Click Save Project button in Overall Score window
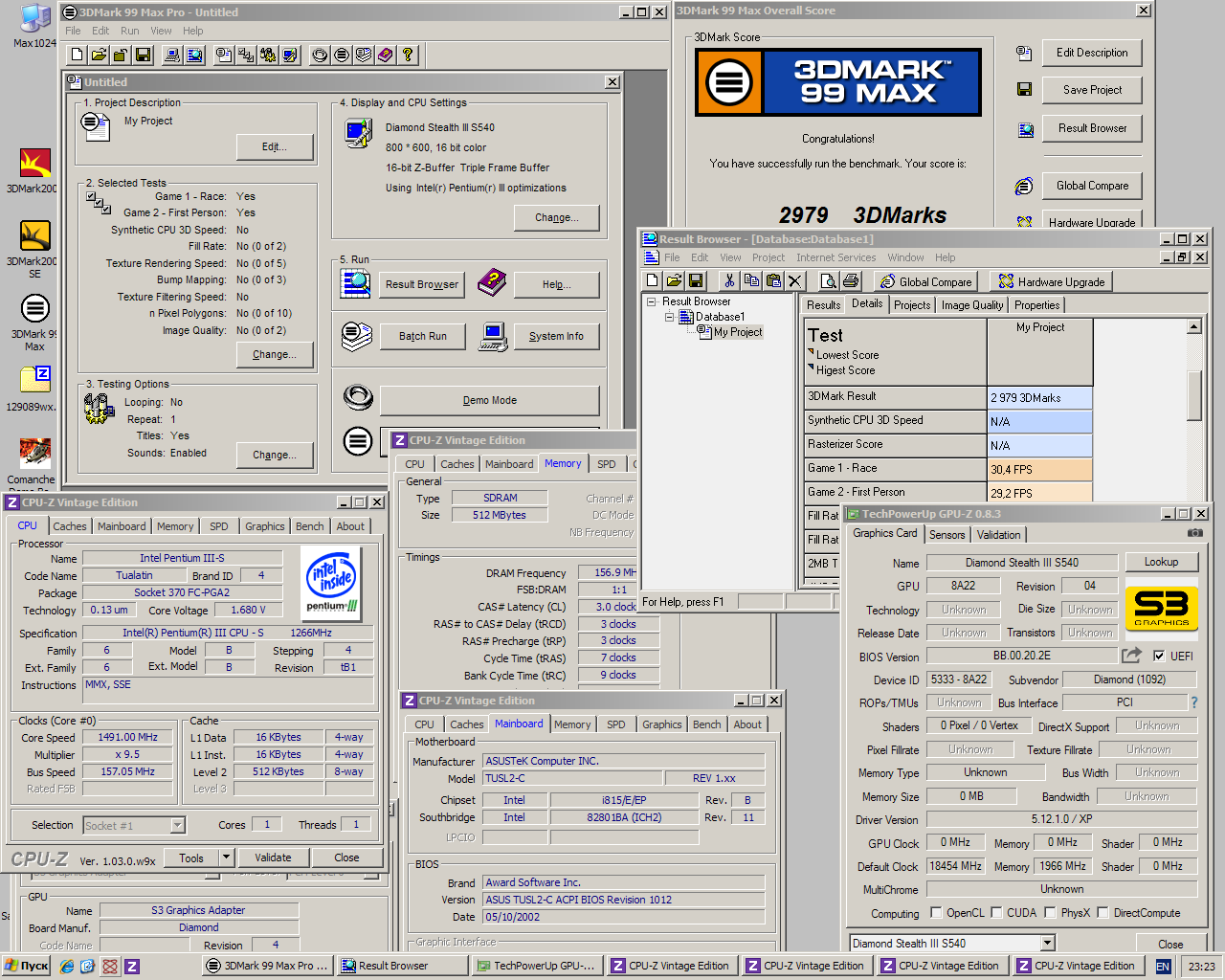Viewport: 1225px width, 980px height. [1092, 90]
